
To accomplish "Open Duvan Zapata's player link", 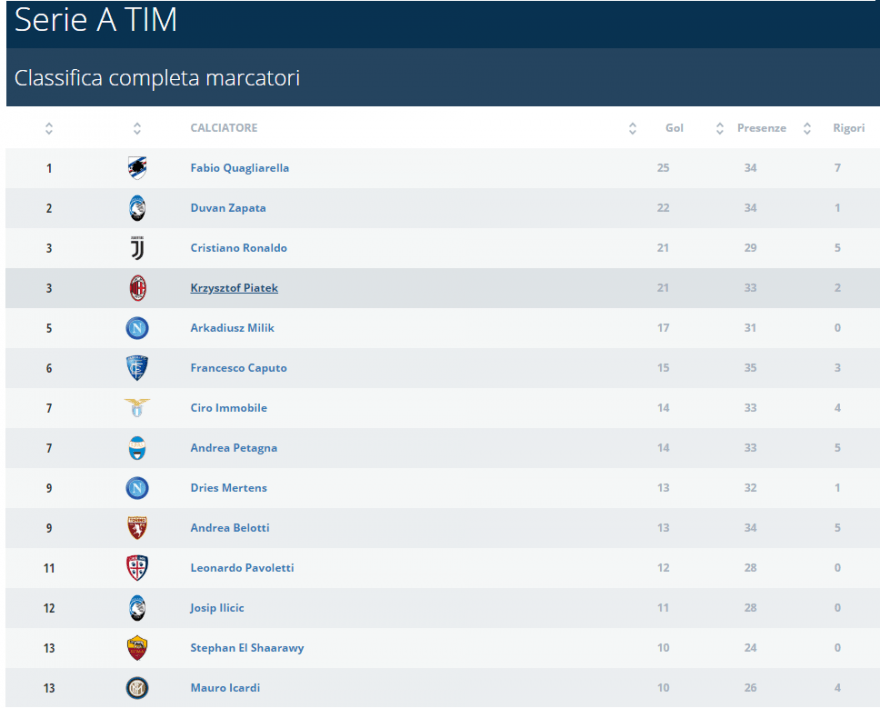I will [x=228, y=208].
